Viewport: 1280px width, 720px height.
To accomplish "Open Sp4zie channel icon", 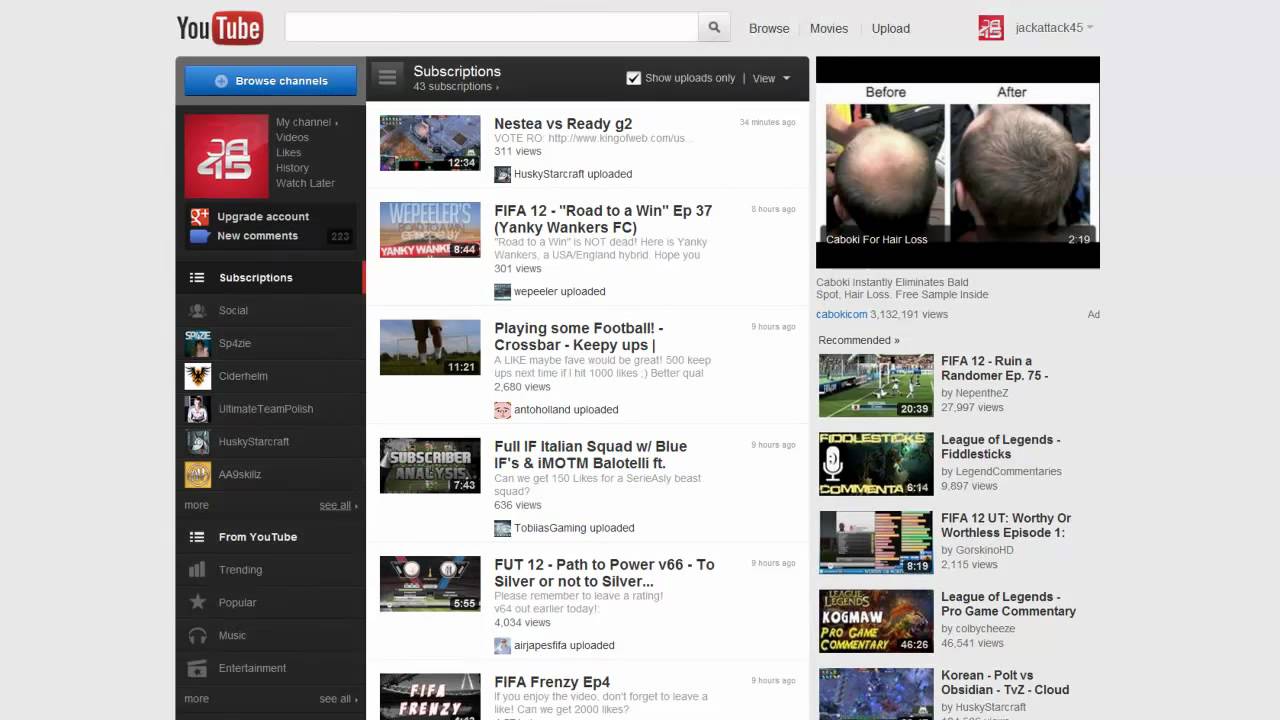I will click(198, 343).
